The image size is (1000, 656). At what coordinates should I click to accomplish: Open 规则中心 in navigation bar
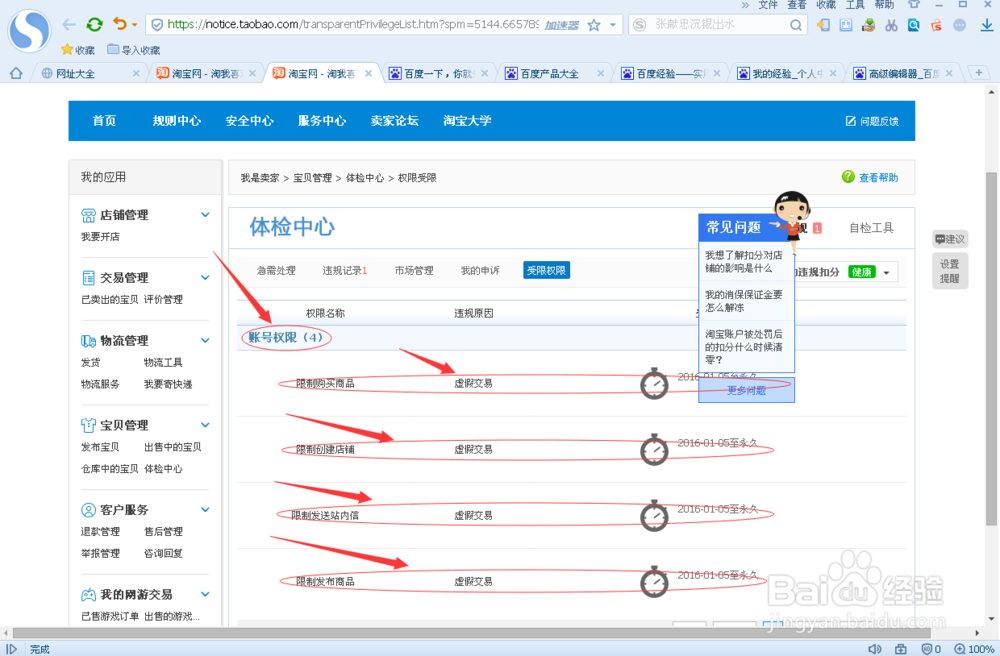click(x=177, y=120)
